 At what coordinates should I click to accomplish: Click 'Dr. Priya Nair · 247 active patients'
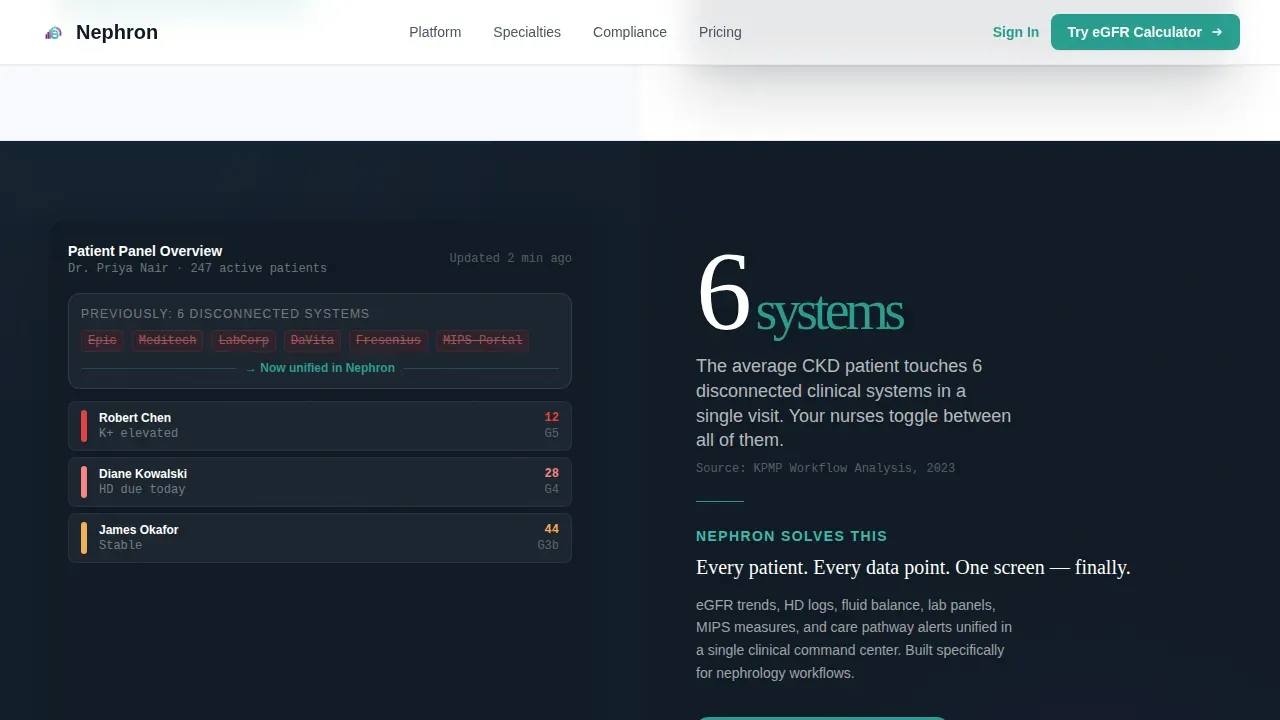click(x=197, y=268)
